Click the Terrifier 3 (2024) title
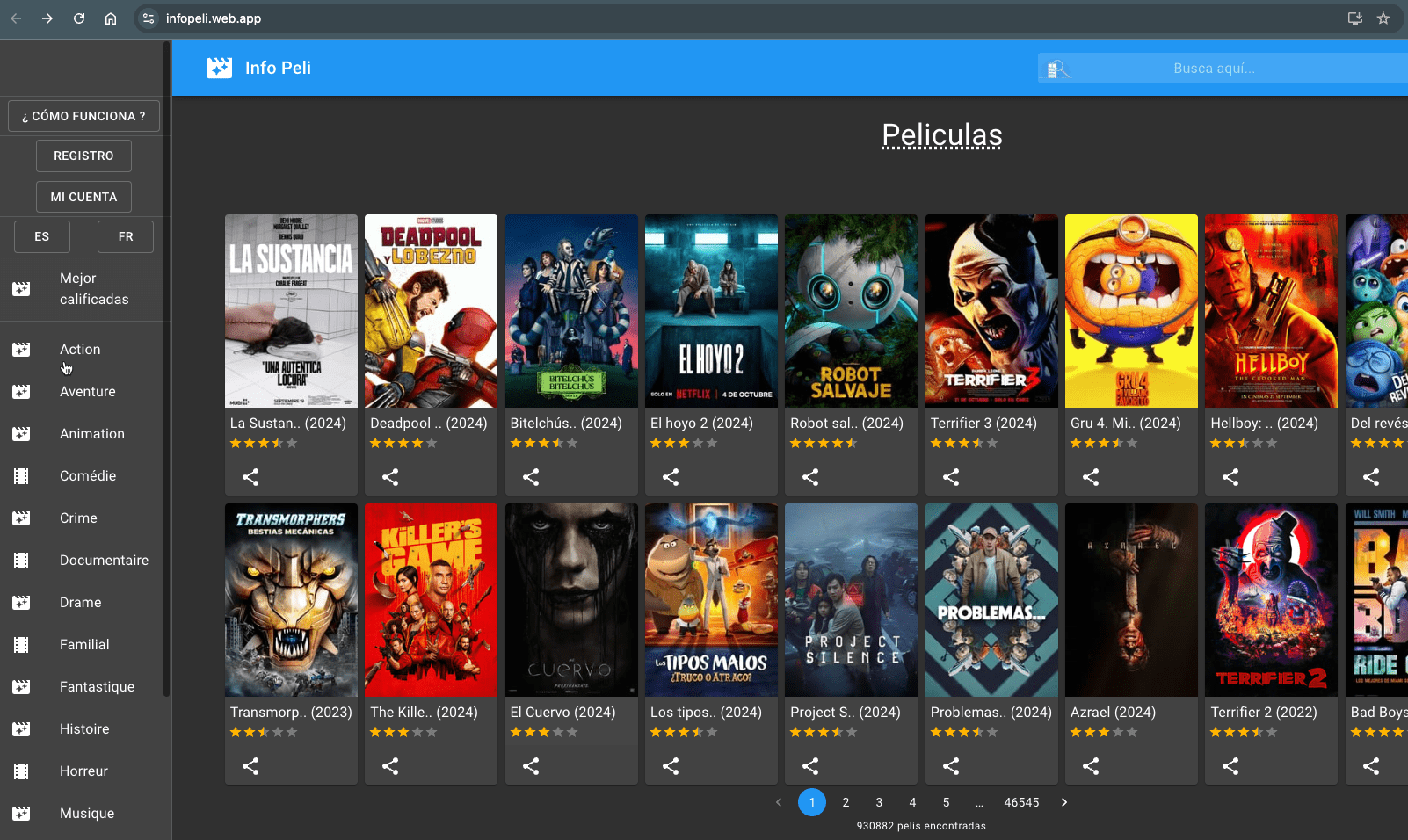 tap(983, 423)
